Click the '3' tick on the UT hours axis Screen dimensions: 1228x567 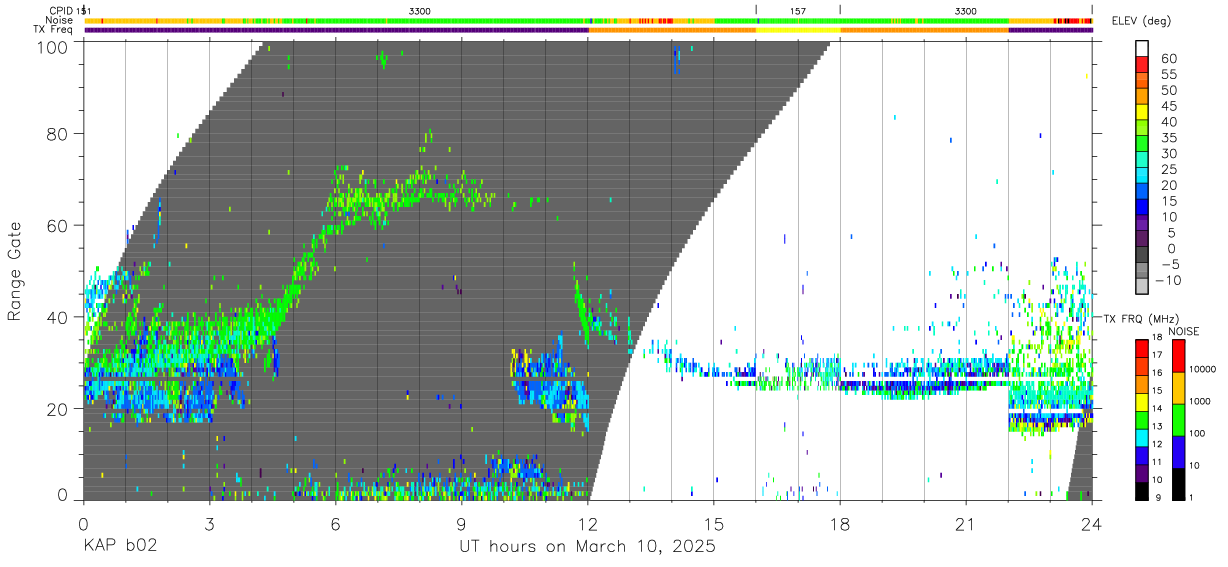click(209, 524)
